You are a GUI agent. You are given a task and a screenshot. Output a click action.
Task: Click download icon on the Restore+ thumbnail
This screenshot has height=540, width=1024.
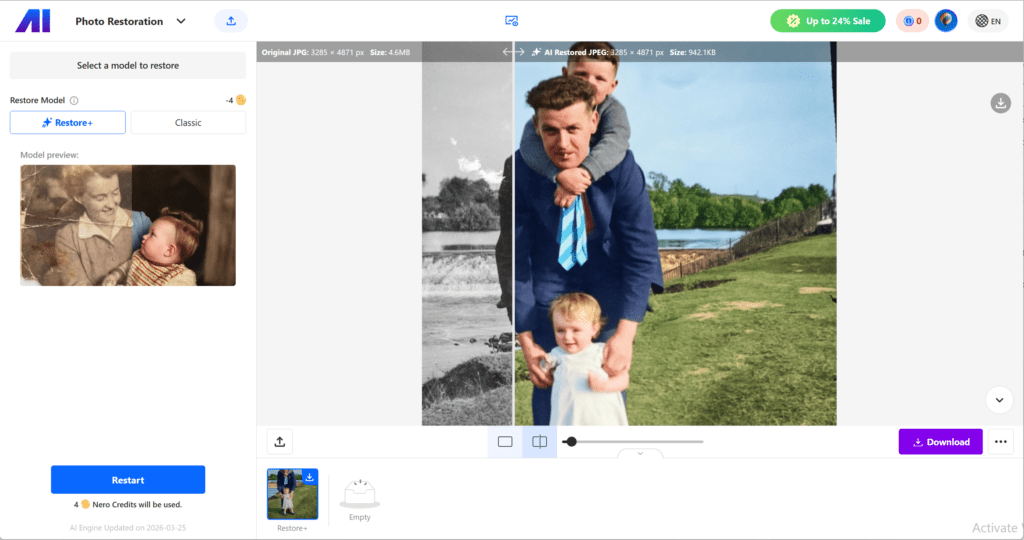[x=309, y=477]
